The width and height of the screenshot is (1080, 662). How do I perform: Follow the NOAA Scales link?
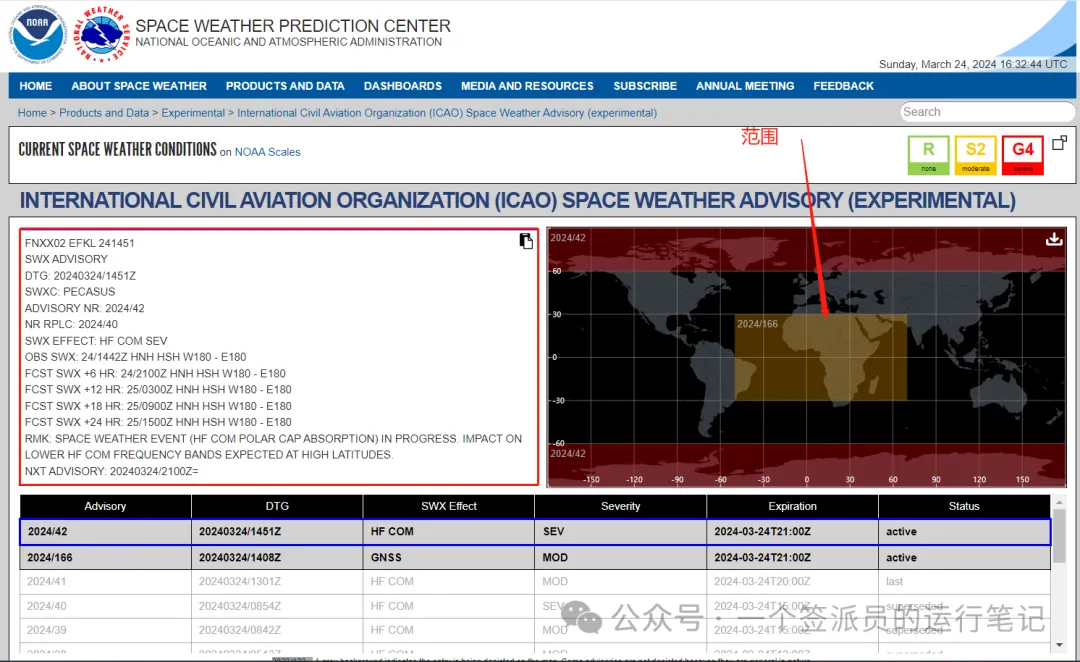(267, 152)
